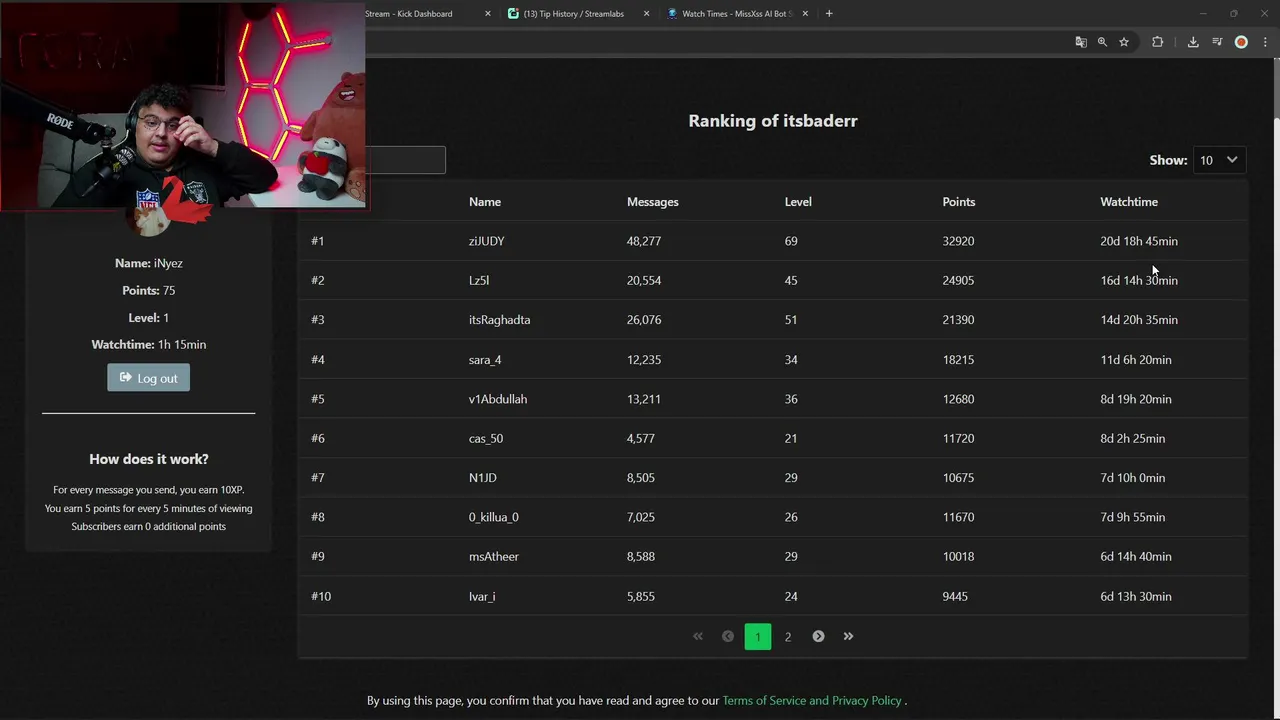This screenshot has height=720, width=1280.
Task: Open the browser Downloads icon
Action: point(1193,42)
